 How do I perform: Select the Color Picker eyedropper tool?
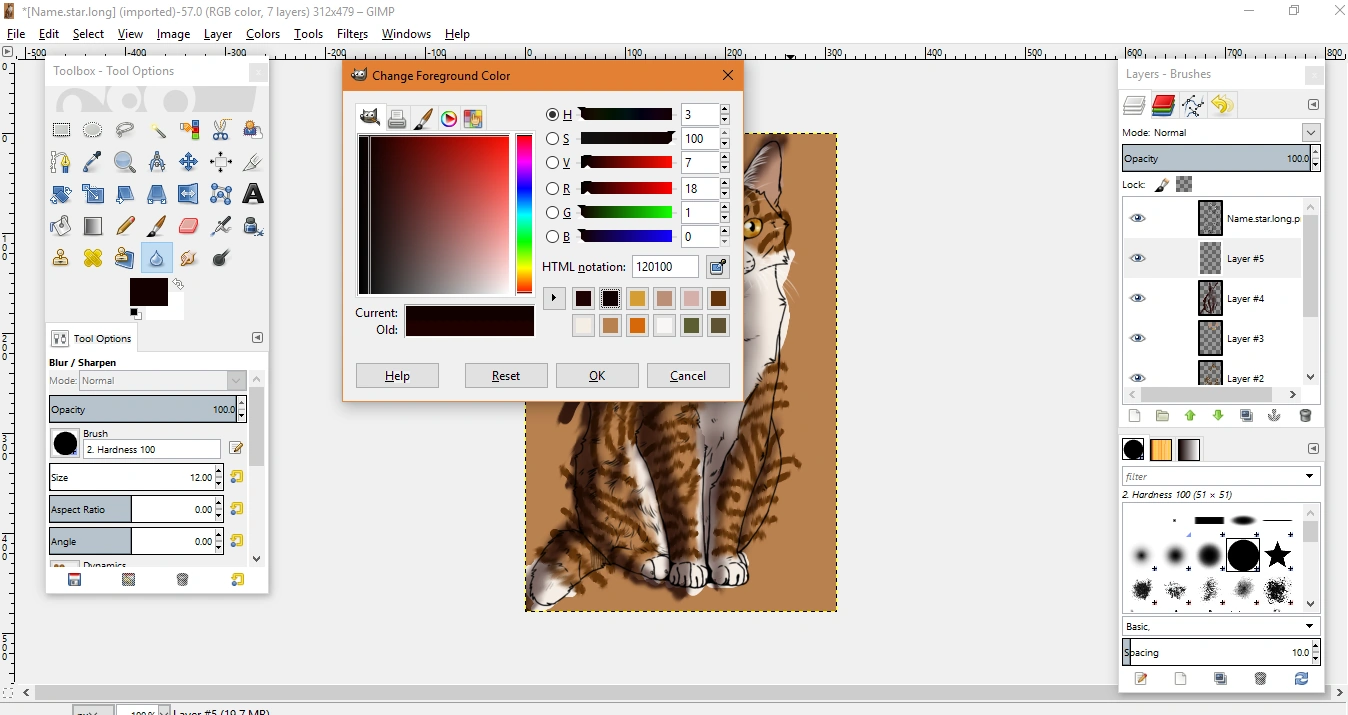click(93, 162)
